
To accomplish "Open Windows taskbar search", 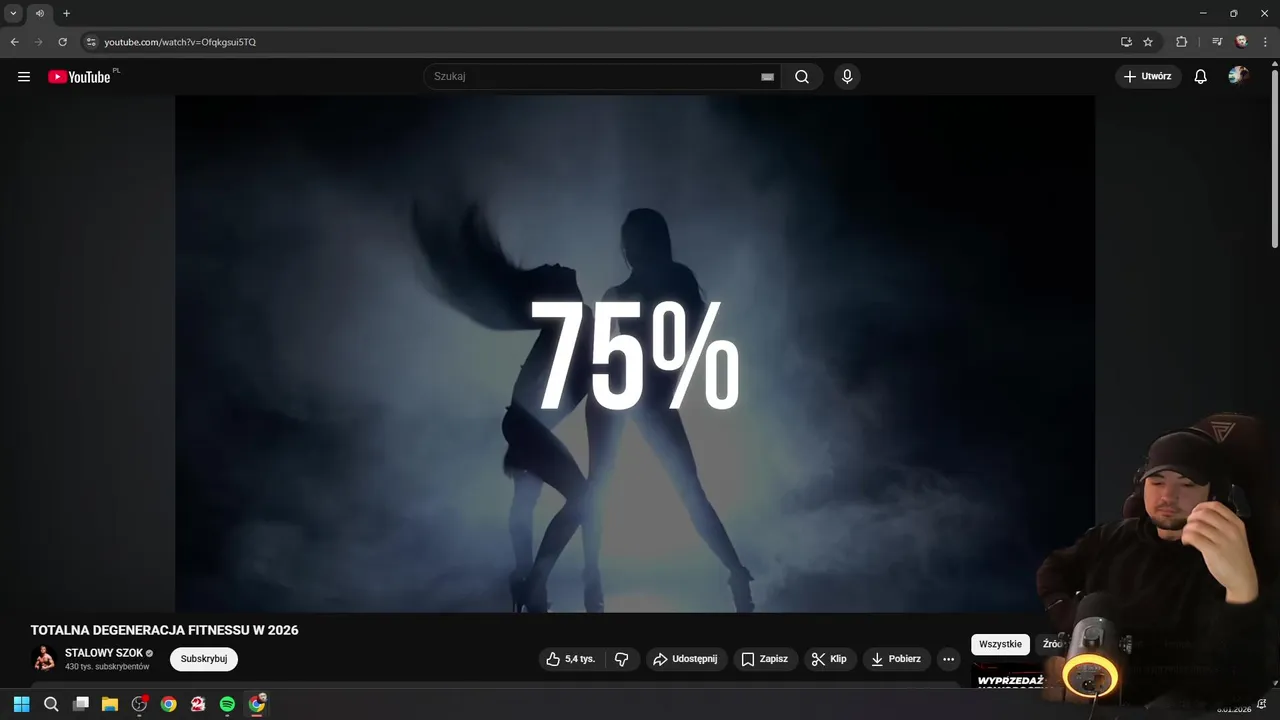I will [51, 704].
